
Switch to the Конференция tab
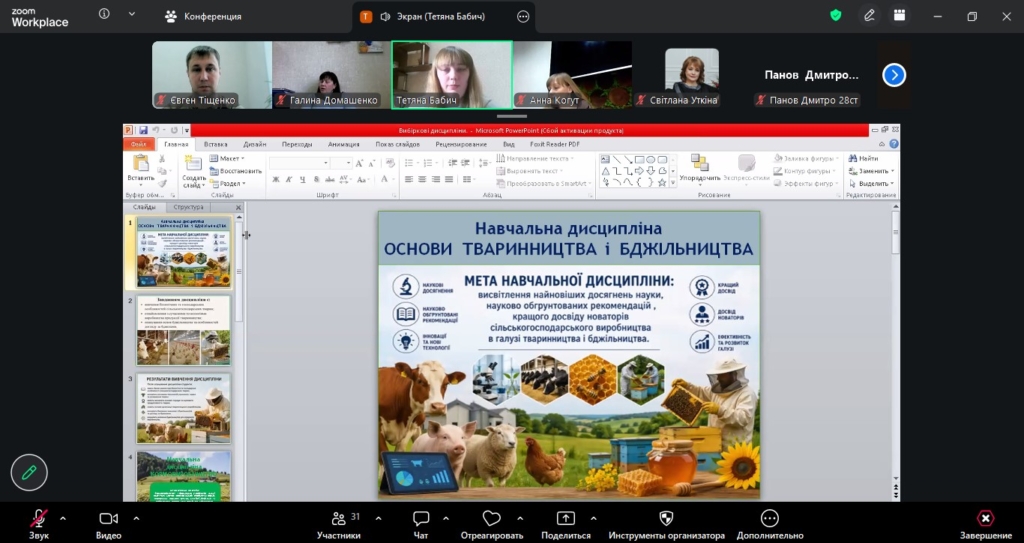click(x=203, y=16)
